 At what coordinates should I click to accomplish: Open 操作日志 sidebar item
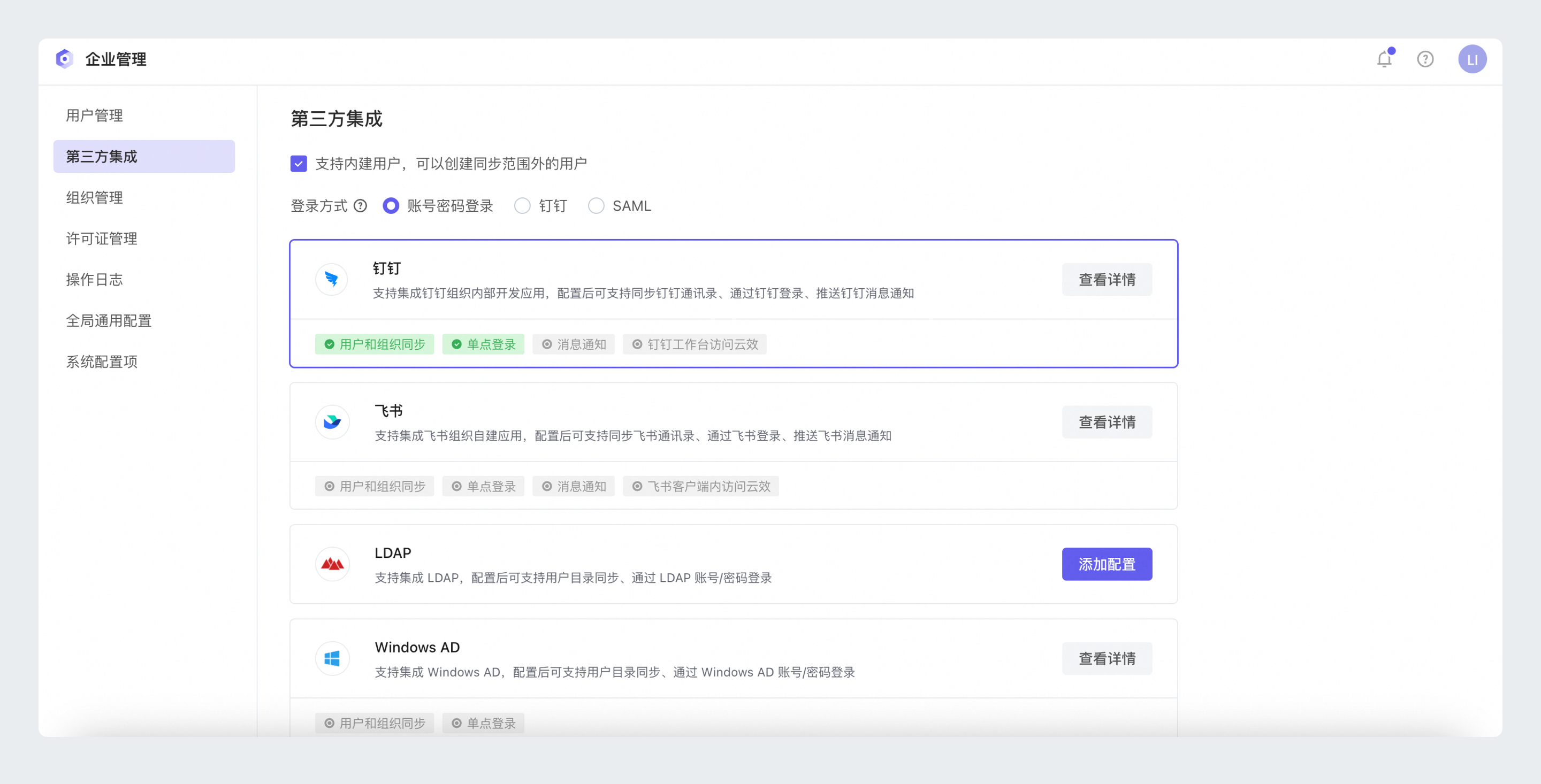(144, 280)
